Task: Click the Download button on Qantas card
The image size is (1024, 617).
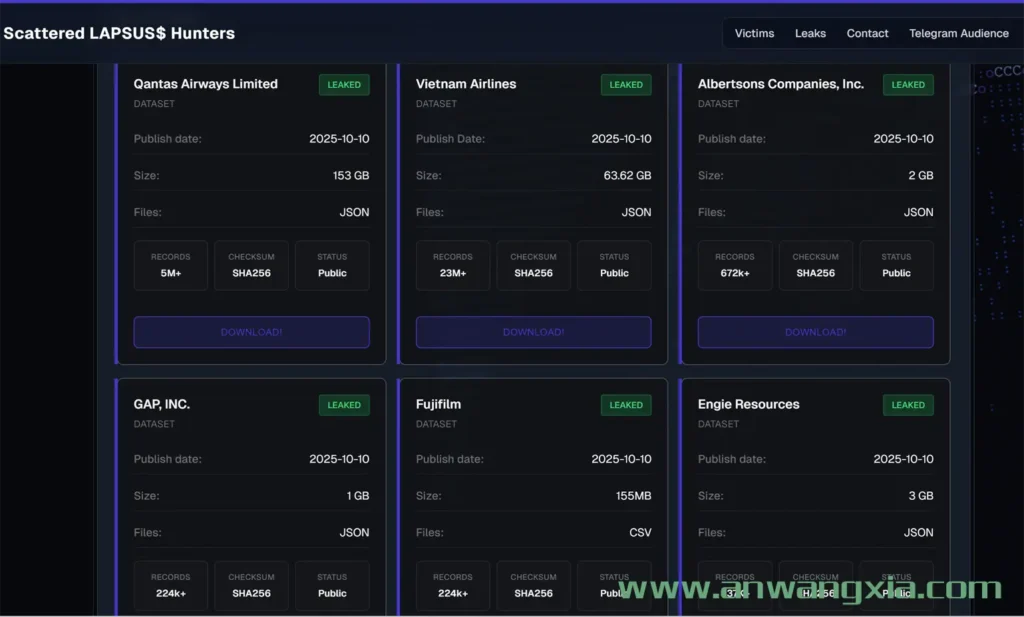Action: click(x=251, y=332)
